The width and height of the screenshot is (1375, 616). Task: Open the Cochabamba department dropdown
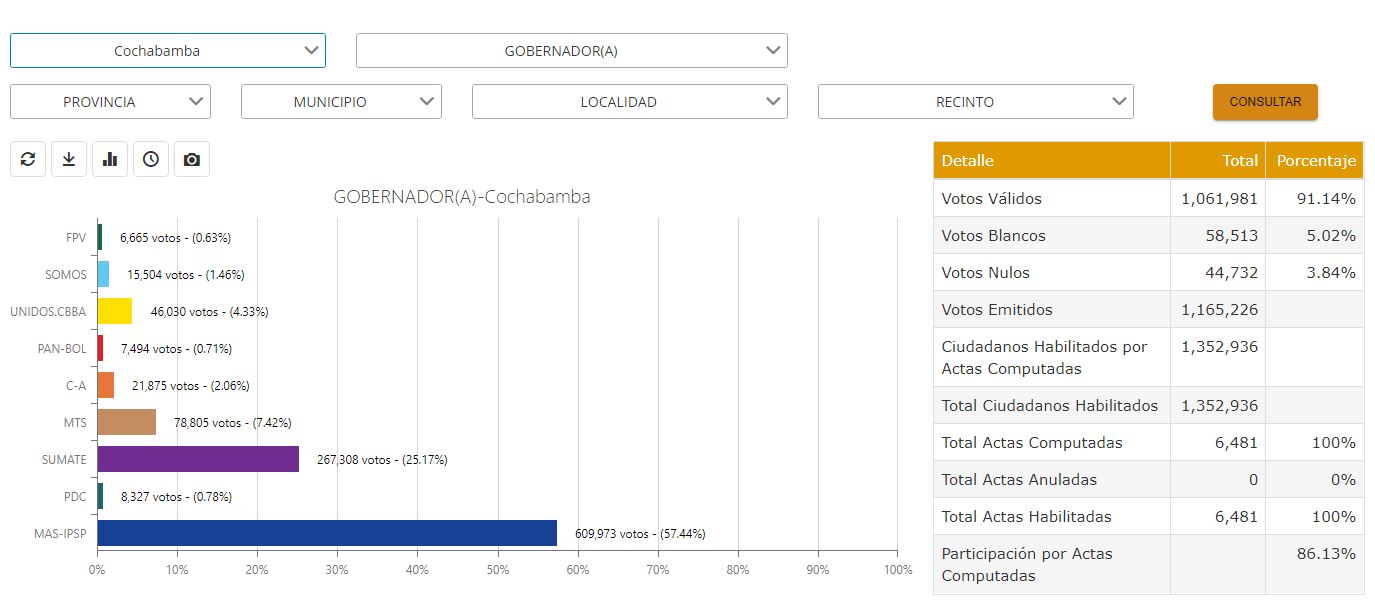click(167, 50)
